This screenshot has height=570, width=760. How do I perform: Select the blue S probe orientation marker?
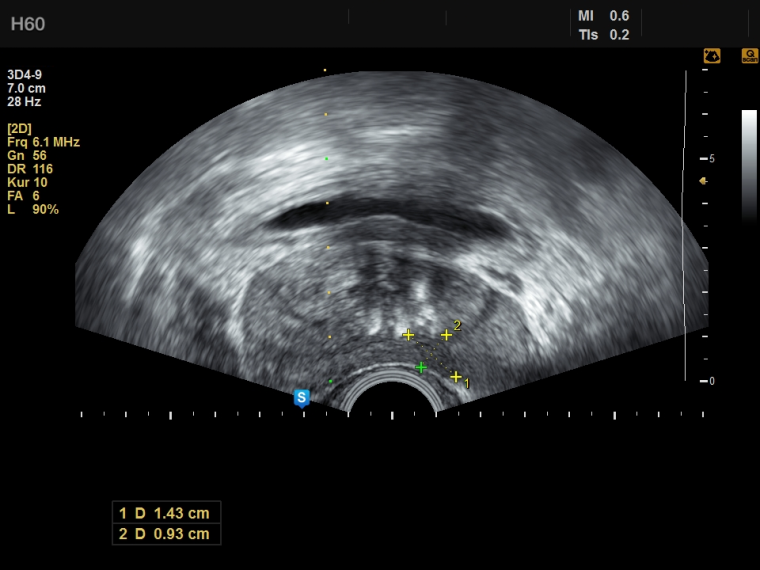pyautogui.click(x=301, y=398)
